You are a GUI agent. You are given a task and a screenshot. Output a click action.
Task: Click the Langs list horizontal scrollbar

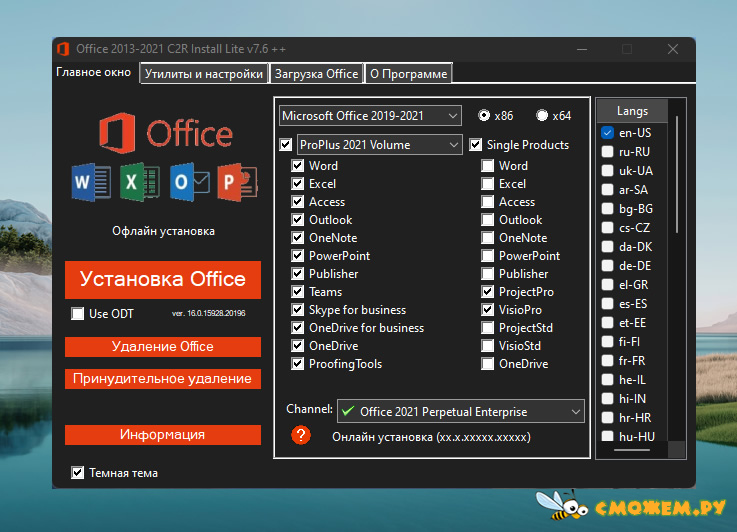[x=632, y=450]
